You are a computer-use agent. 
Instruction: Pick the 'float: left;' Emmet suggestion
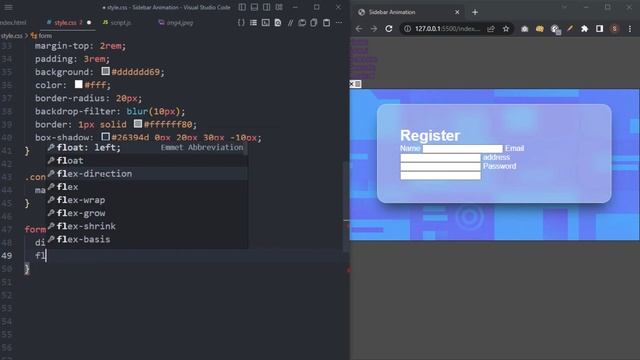click(x=147, y=147)
